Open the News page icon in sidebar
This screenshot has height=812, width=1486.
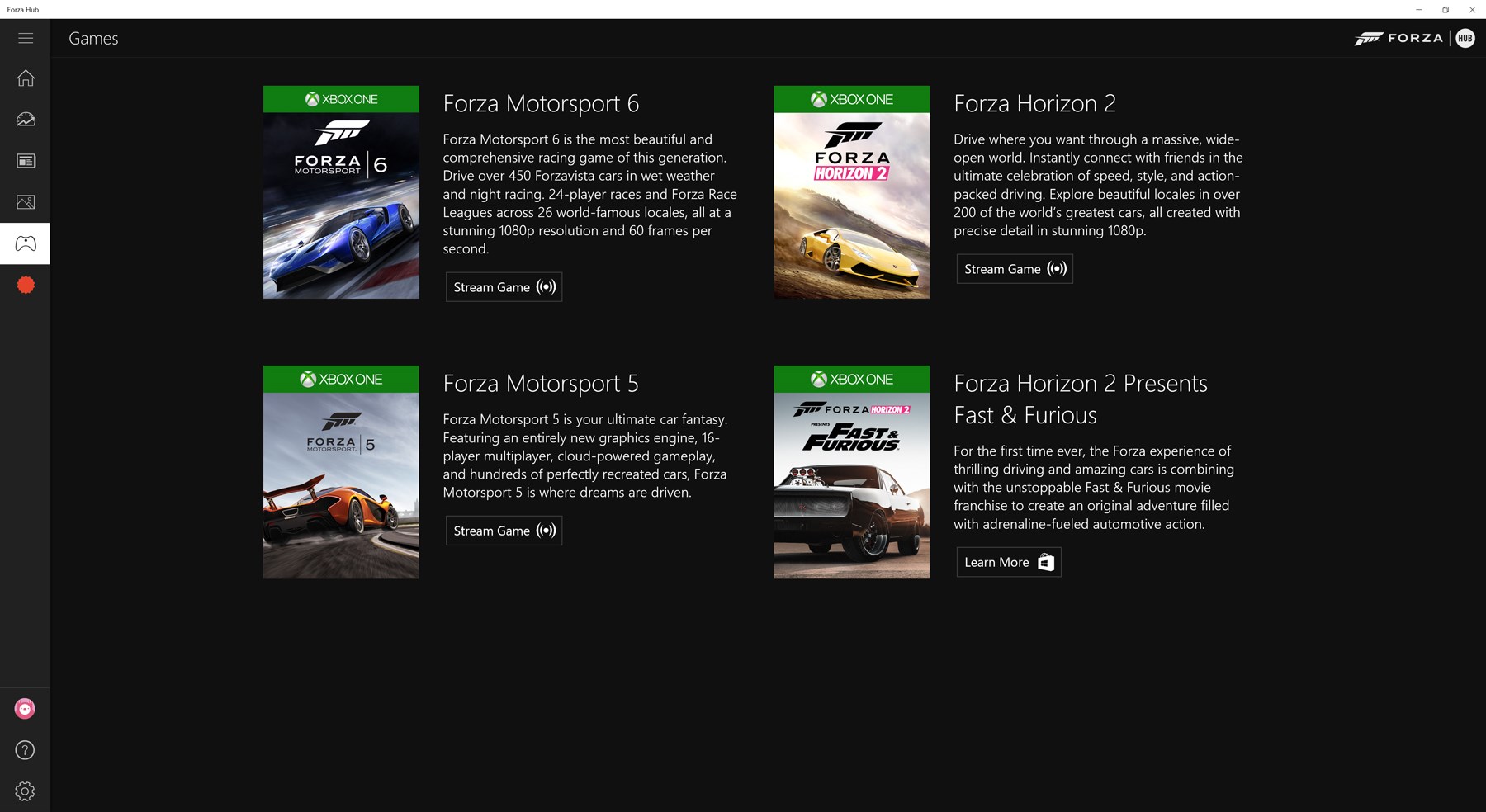click(26, 161)
